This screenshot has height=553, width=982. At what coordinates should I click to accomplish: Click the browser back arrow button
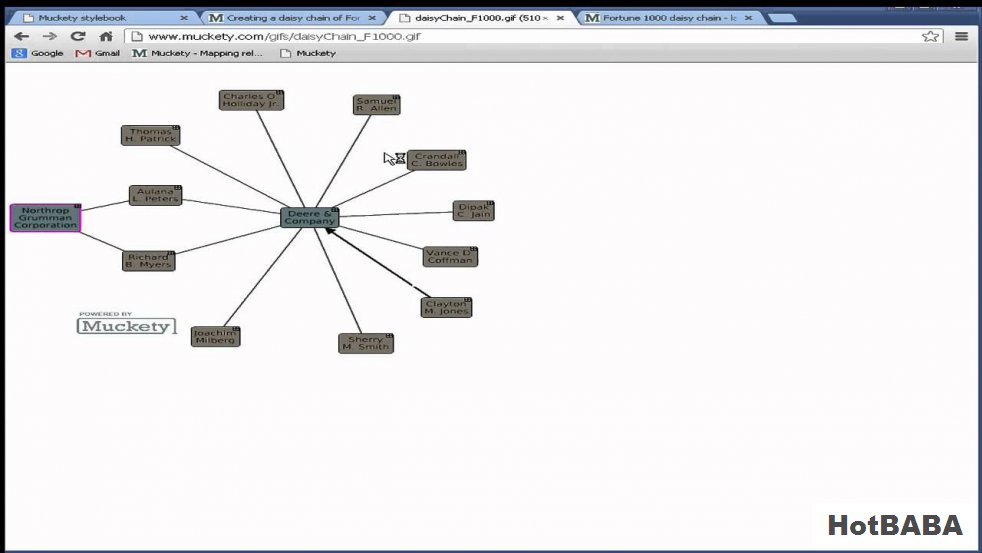tap(21, 36)
